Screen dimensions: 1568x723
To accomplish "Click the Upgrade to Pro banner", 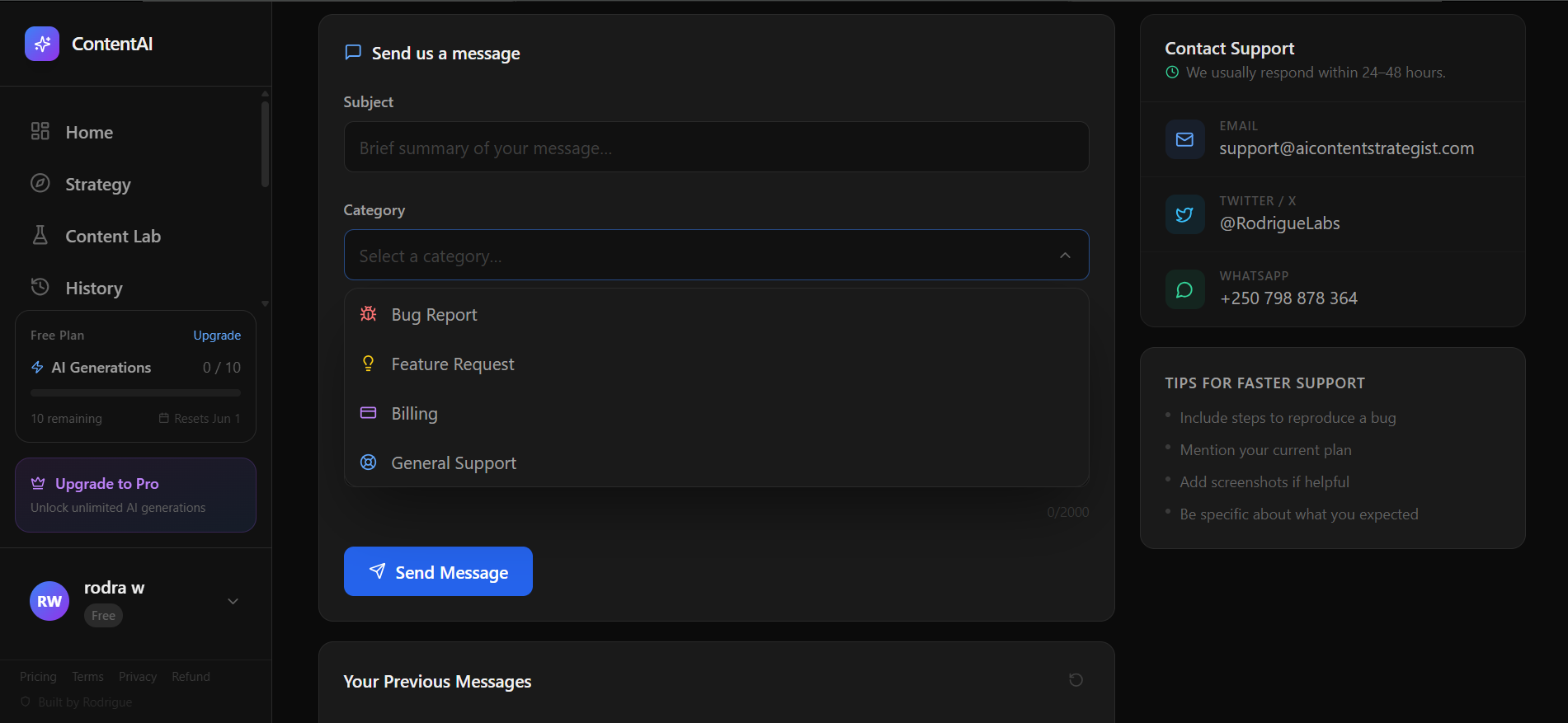I will 135,495.
